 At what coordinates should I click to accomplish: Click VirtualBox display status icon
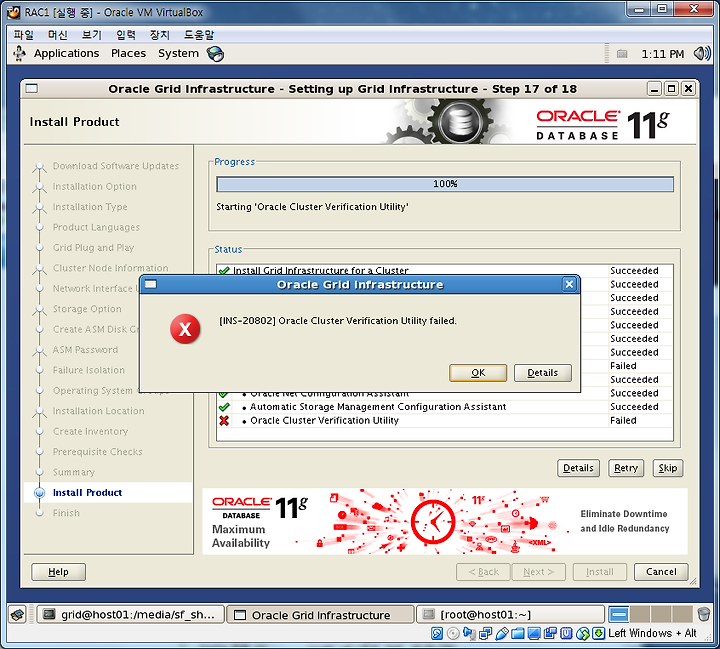pos(534,634)
